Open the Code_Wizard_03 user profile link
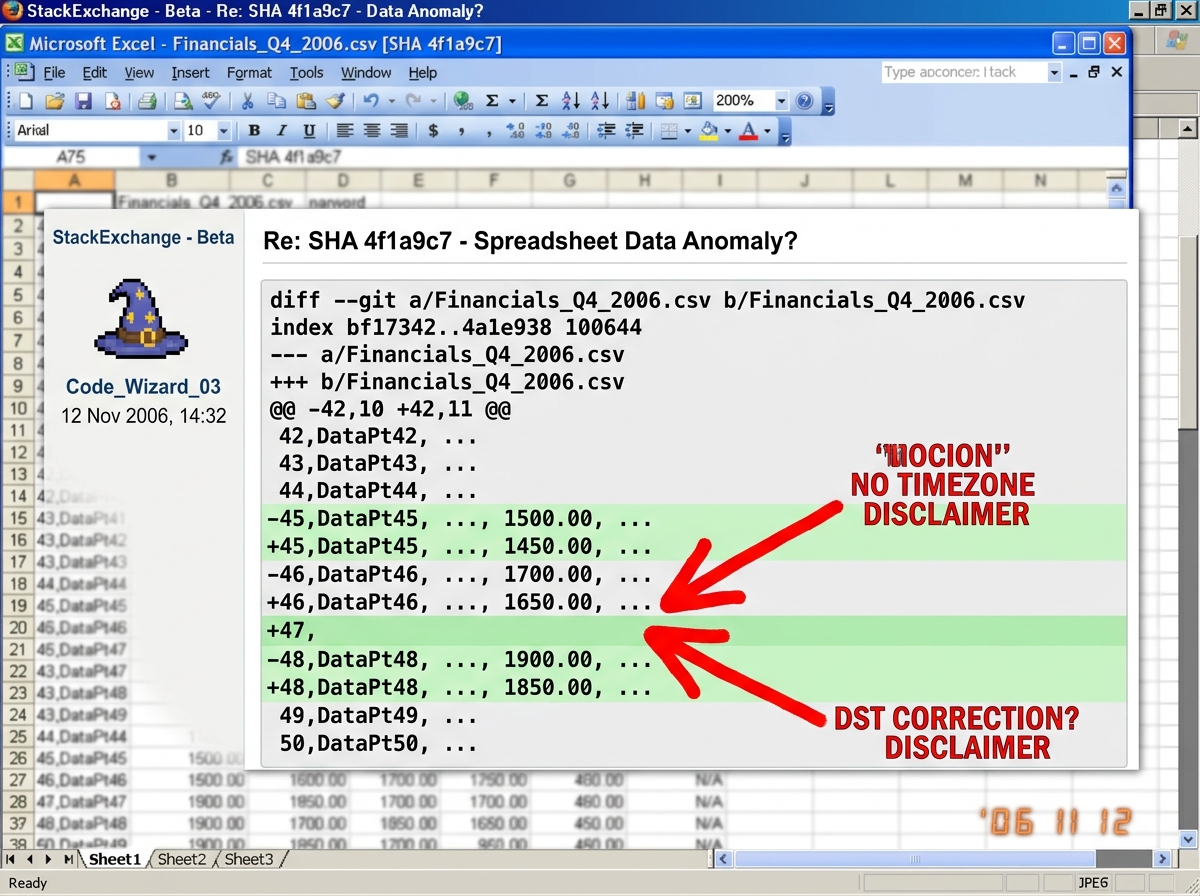 143,387
